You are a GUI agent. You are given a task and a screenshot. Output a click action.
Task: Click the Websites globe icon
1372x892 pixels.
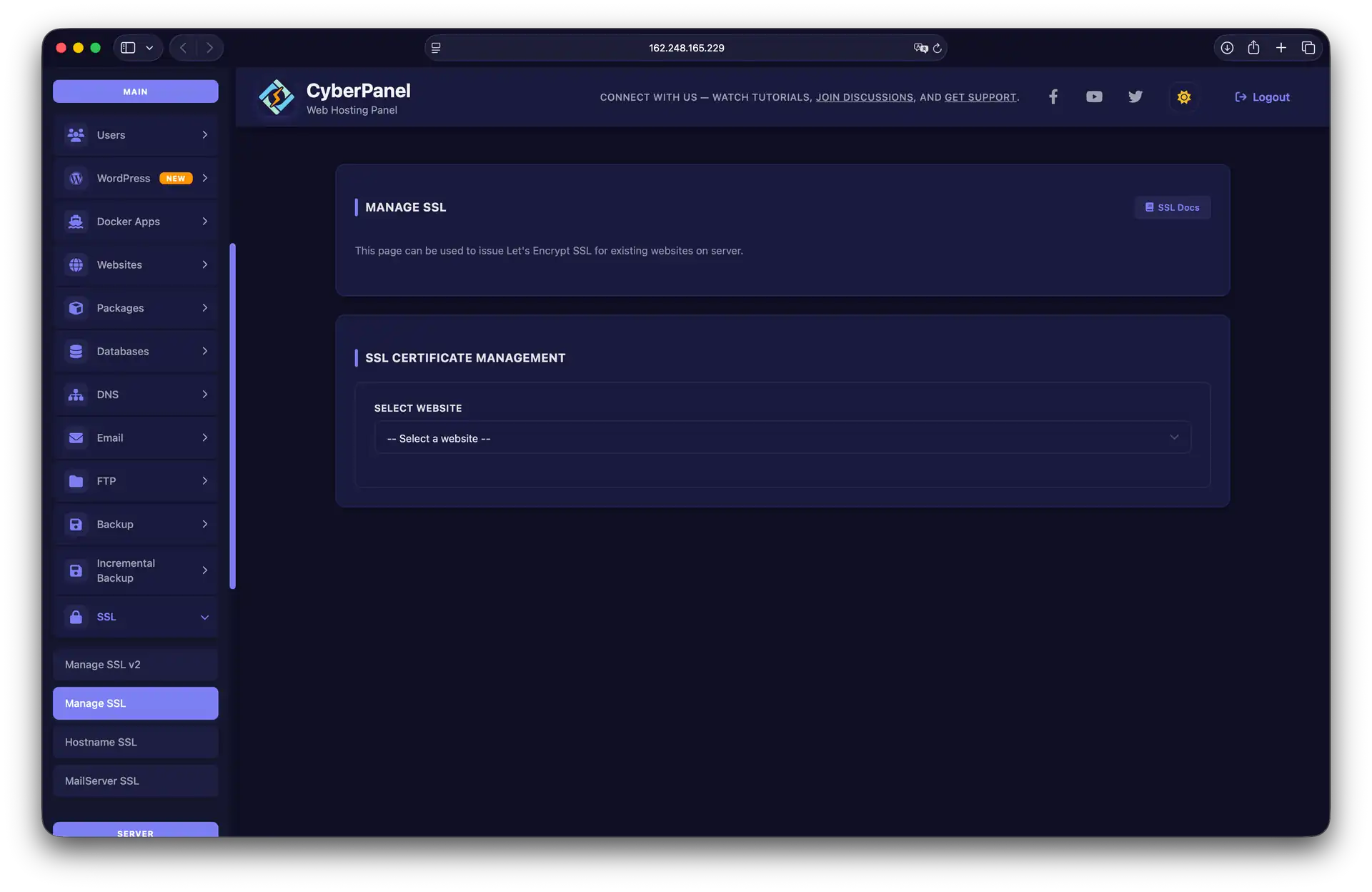(x=76, y=264)
